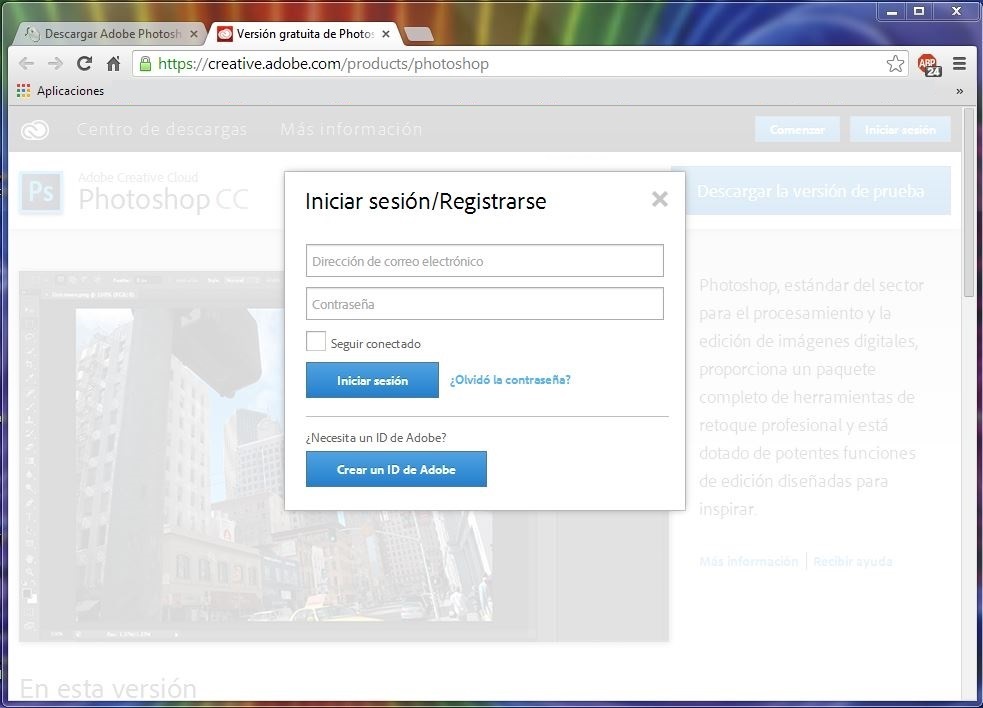Click the Creative Cloud logo icon
The width and height of the screenshot is (983, 708).
tap(34, 130)
